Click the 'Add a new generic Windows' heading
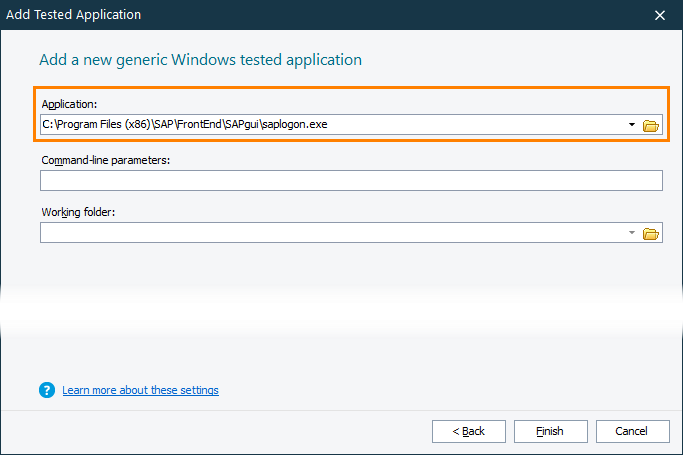Screen dimensions: 683x455 click(x=200, y=60)
